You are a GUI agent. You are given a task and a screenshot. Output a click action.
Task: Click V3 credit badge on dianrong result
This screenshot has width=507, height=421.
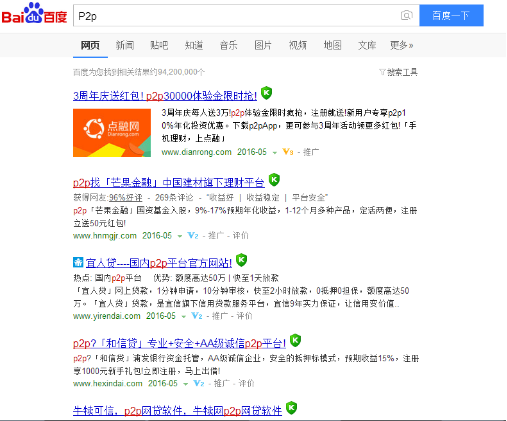pos(288,152)
